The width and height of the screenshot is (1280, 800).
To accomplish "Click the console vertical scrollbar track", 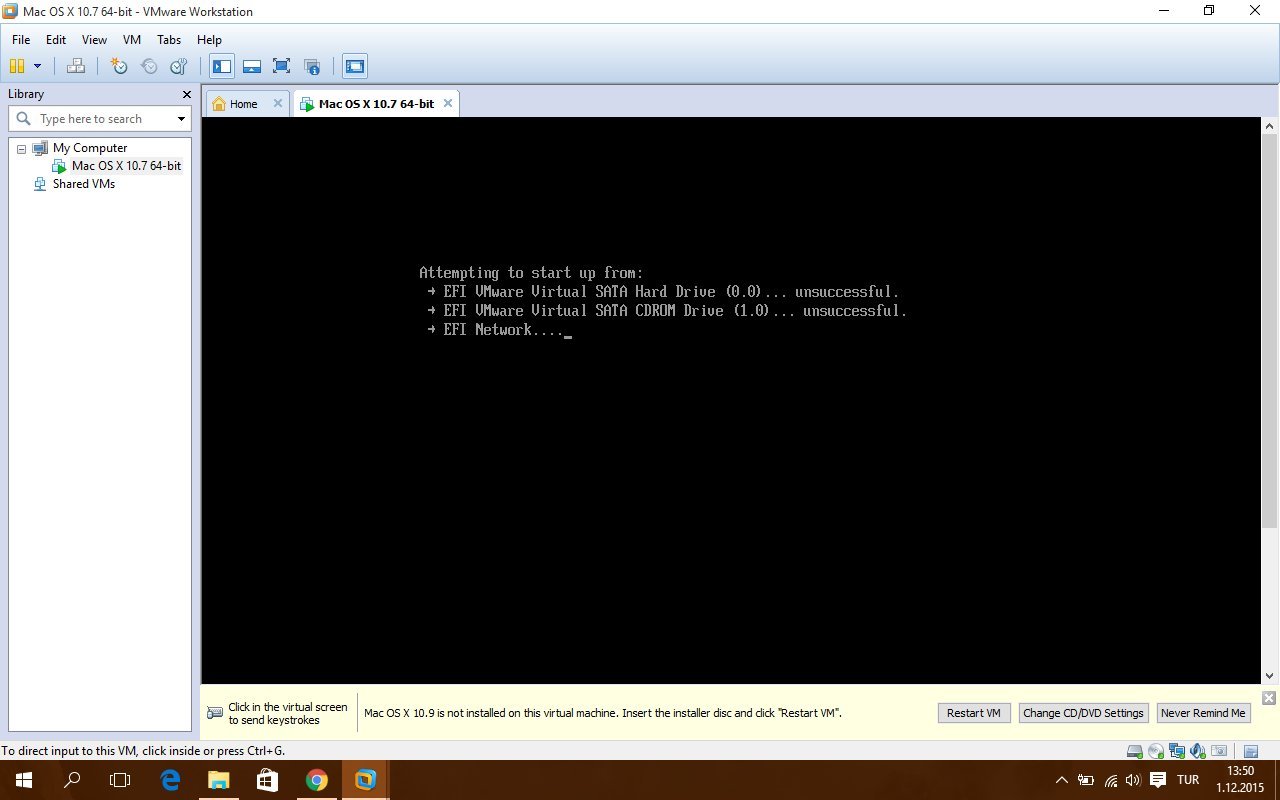I will click(1270, 400).
